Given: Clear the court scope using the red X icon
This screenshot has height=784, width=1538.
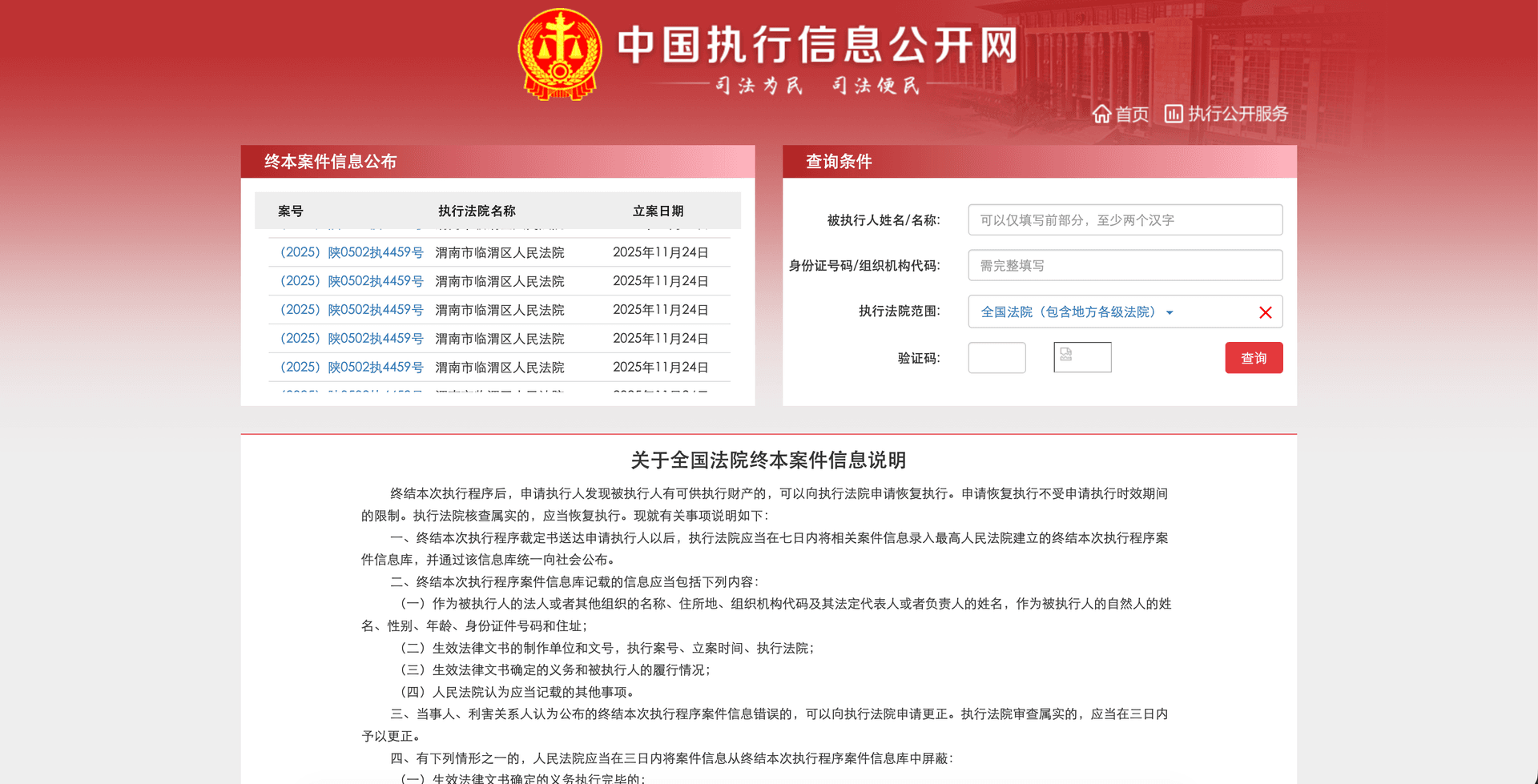Looking at the screenshot, I should pyautogui.click(x=1266, y=312).
